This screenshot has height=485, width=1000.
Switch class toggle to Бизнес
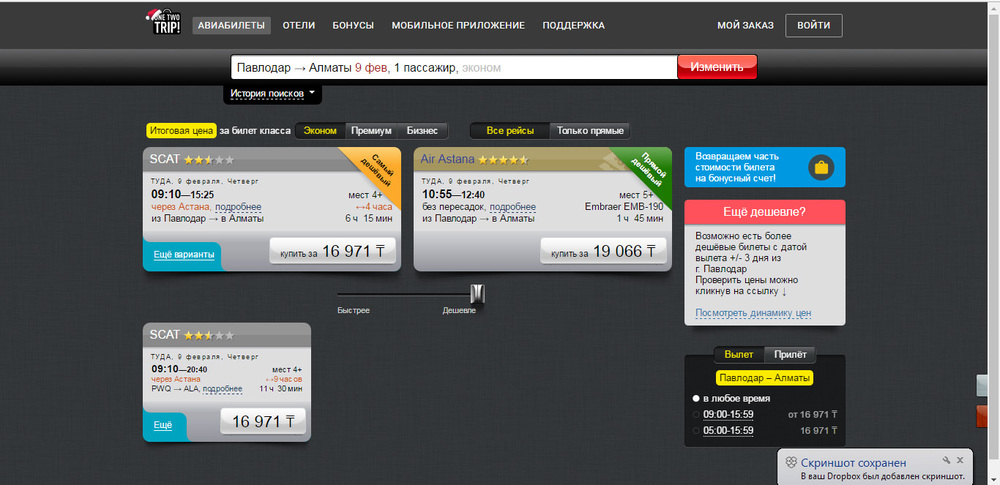coord(422,131)
